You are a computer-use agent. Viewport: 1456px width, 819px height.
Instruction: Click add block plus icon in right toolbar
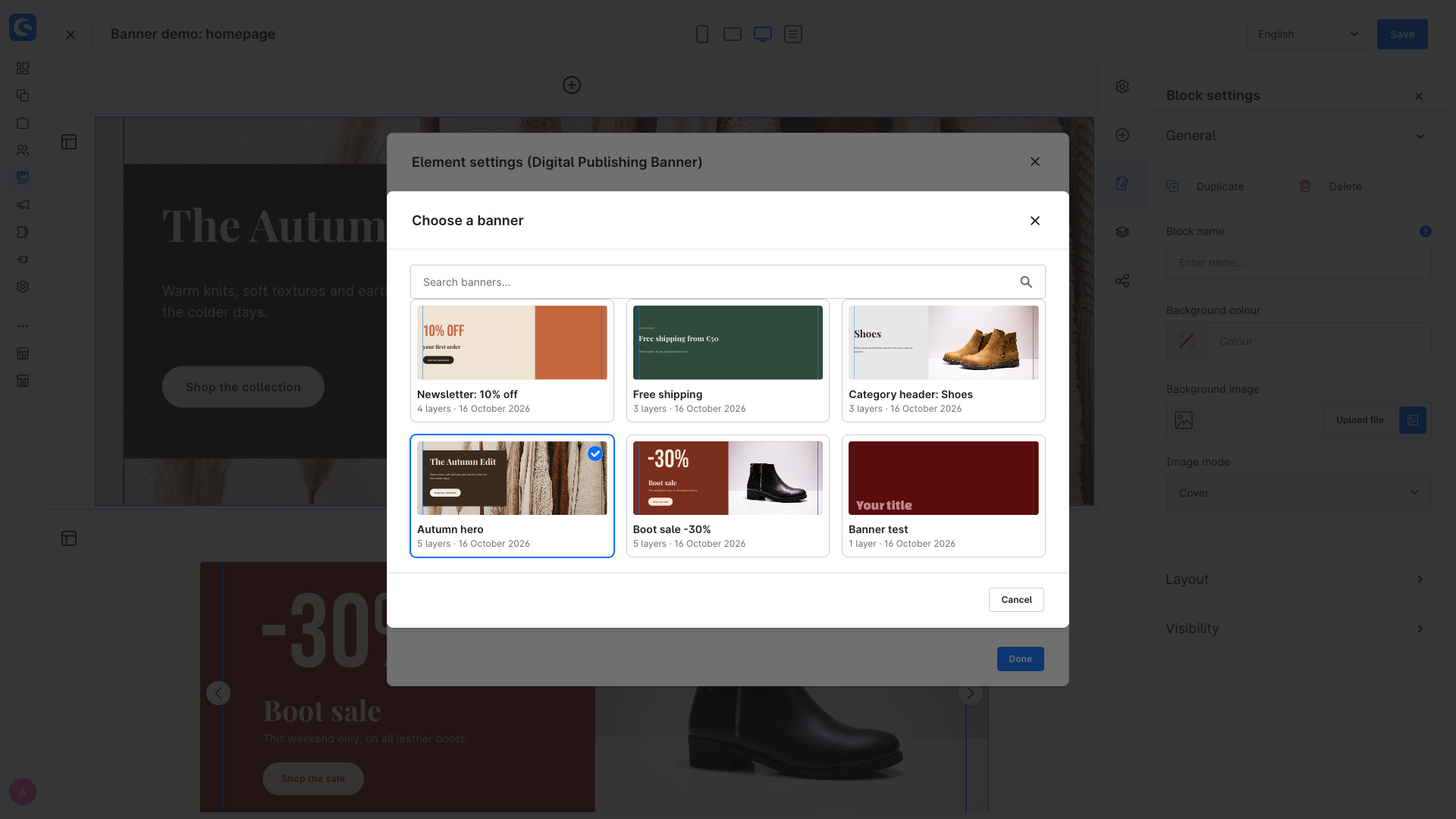(1122, 135)
